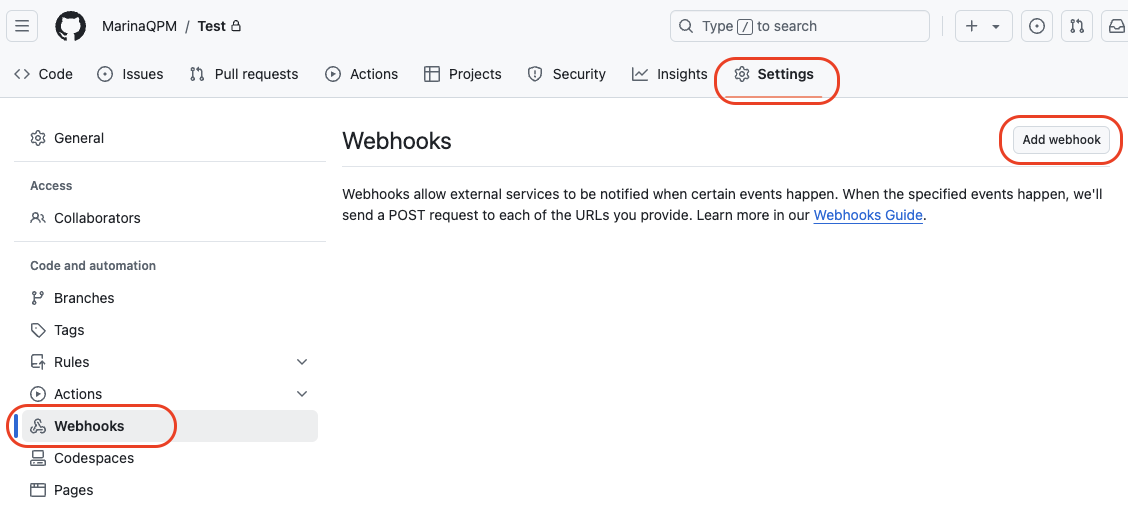Select Tags in settings sidebar
This screenshot has width=1128, height=513.
pos(69,330)
